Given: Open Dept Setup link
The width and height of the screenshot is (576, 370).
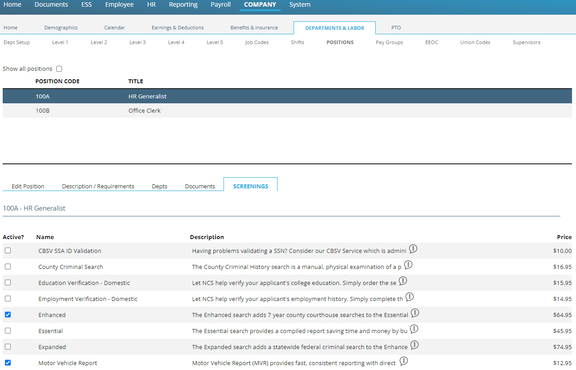Looking at the screenshot, I should coord(17,42).
